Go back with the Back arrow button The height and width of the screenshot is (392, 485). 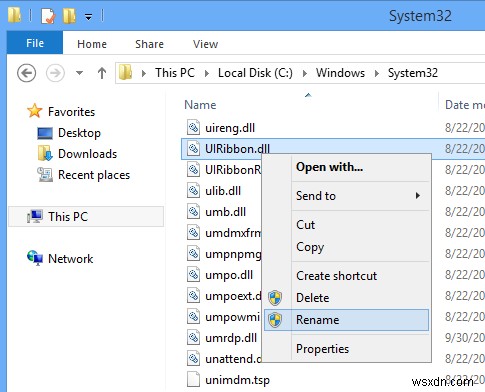click(x=27, y=73)
